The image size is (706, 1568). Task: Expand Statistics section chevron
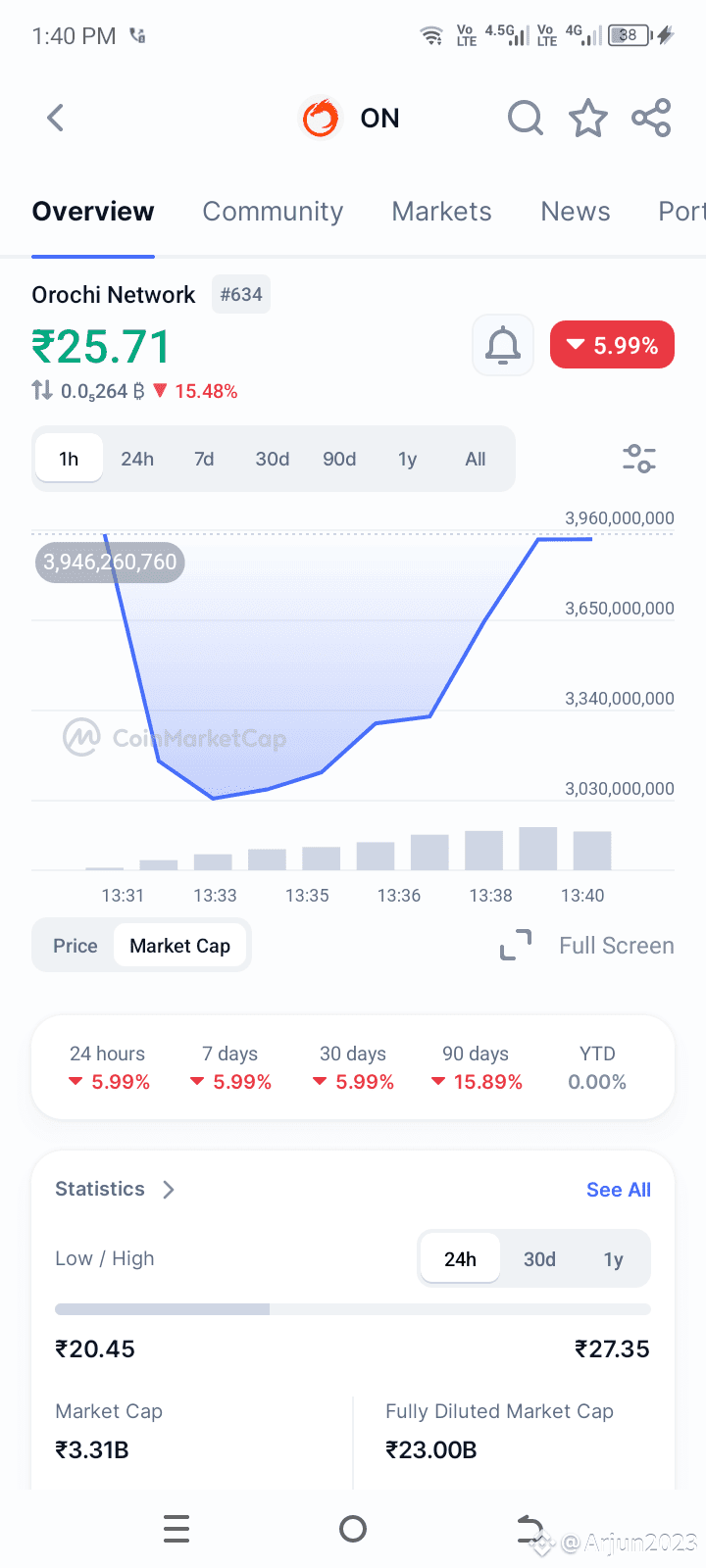click(169, 1190)
